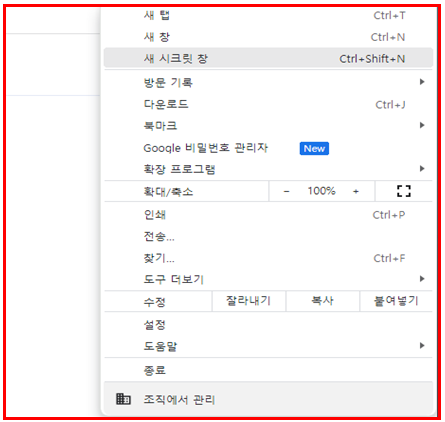Expand the 확장 프로그램 submenu arrow
The image size is (445, 422).
pos(422,169)
